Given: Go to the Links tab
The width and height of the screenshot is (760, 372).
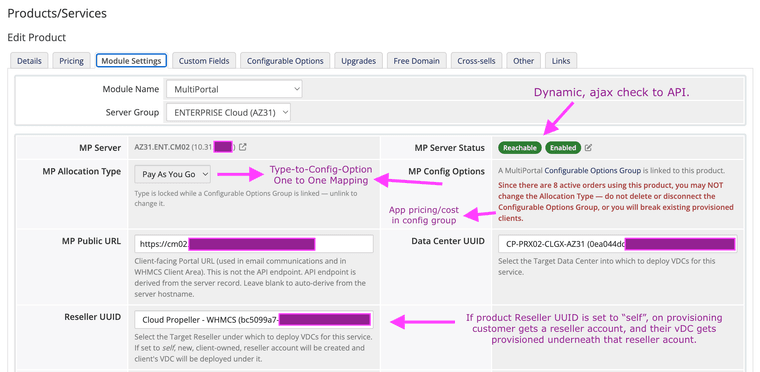Looking at the screenshot, I should (x=560, y=61).
